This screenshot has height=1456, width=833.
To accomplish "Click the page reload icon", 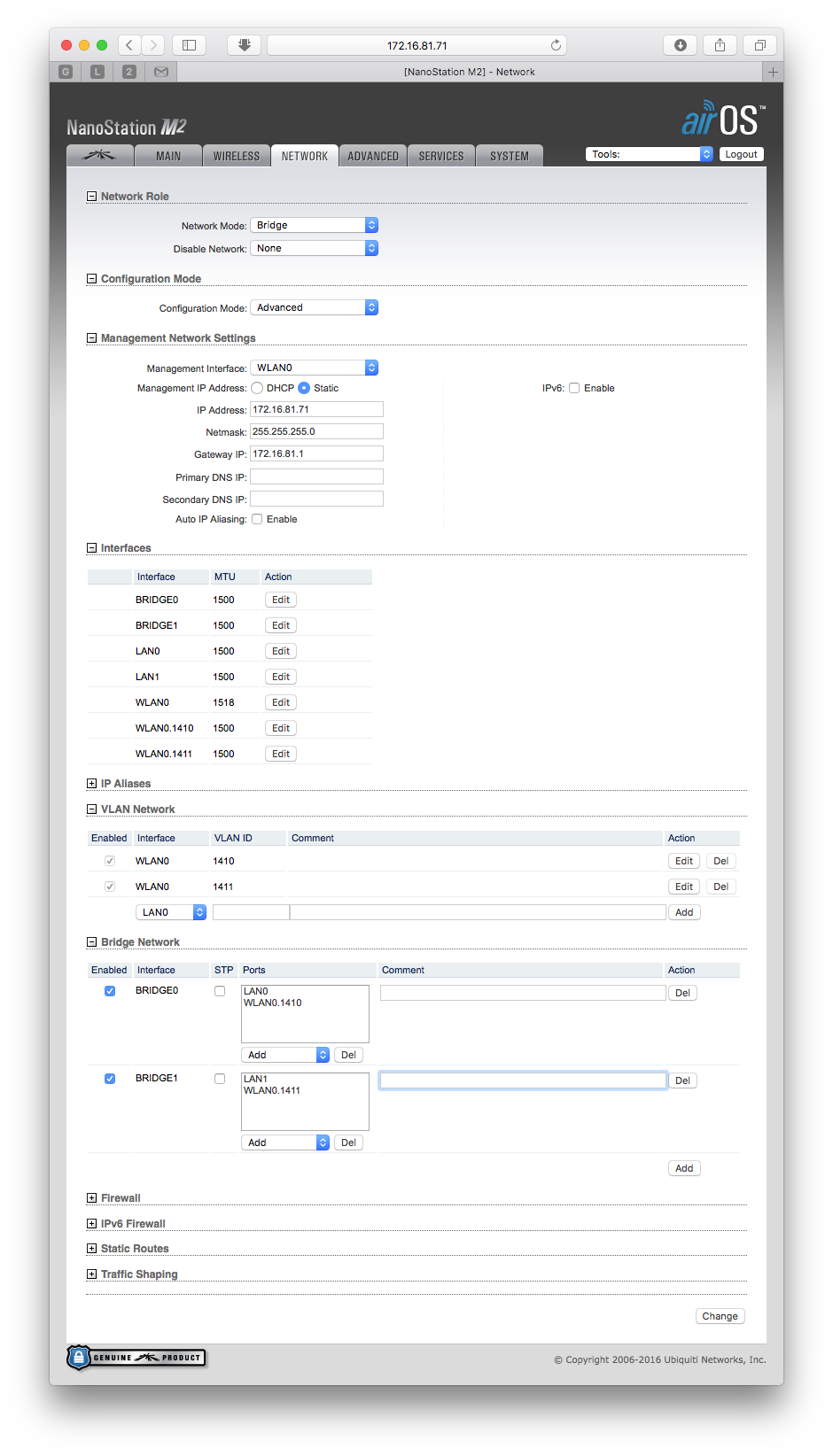I will tap(556, 45).
